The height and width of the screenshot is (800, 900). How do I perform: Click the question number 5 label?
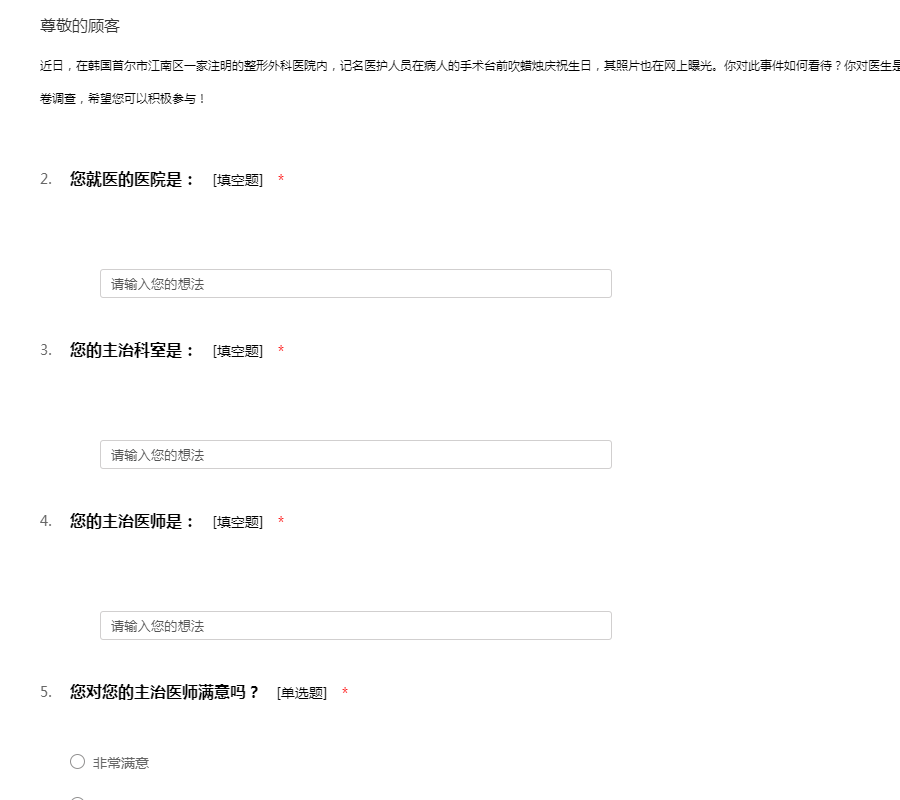46,692
